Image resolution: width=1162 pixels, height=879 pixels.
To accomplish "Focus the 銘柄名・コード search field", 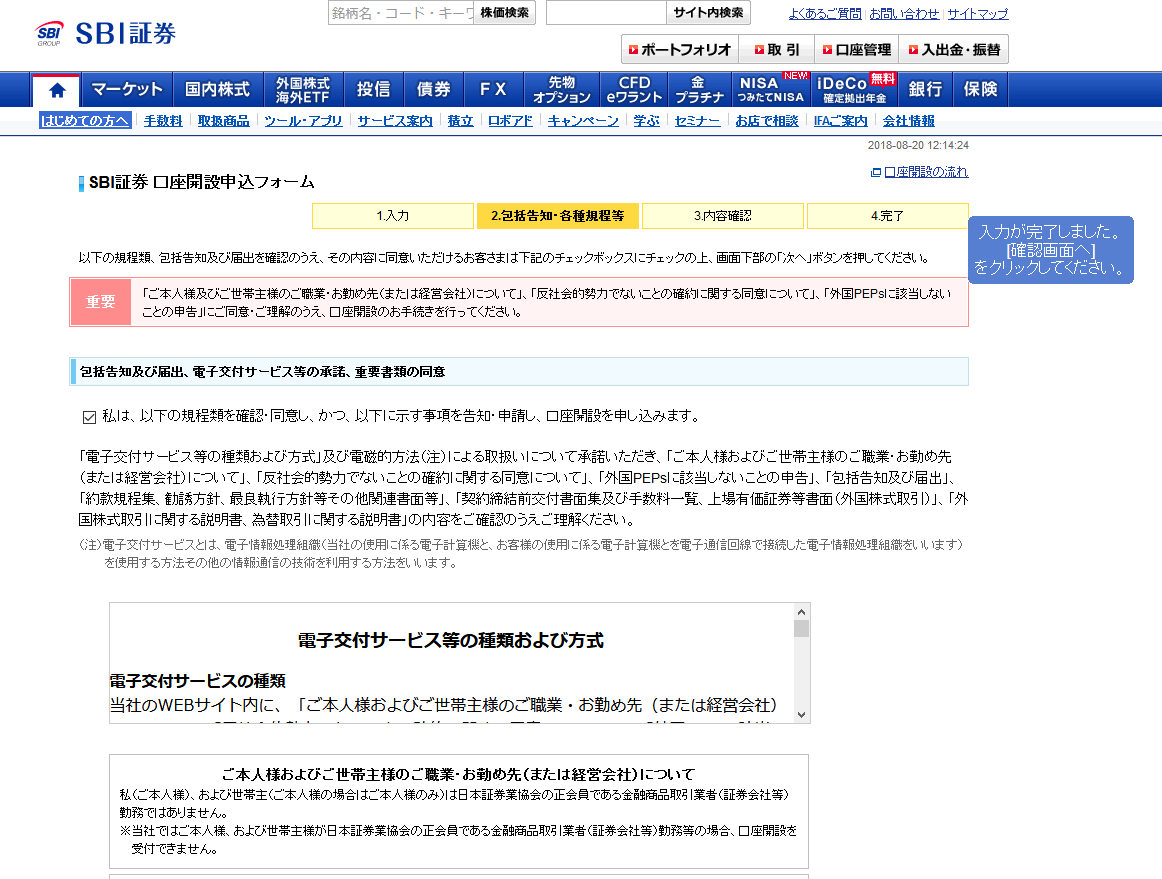I will 401,13.
